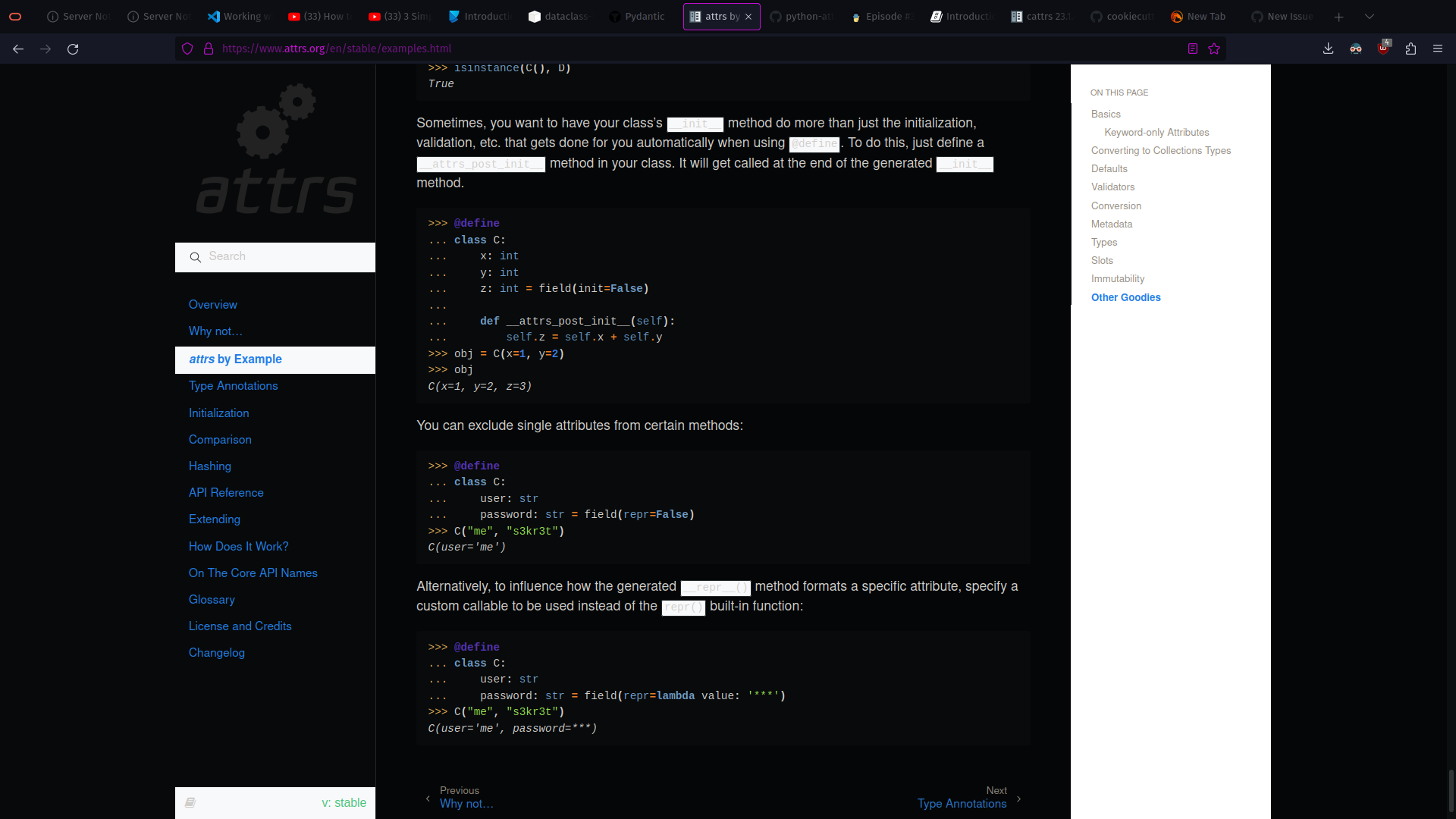Bookmark this page with the star icon
The width and height of the screenshot is (1456, 819).
point(1214,49)
